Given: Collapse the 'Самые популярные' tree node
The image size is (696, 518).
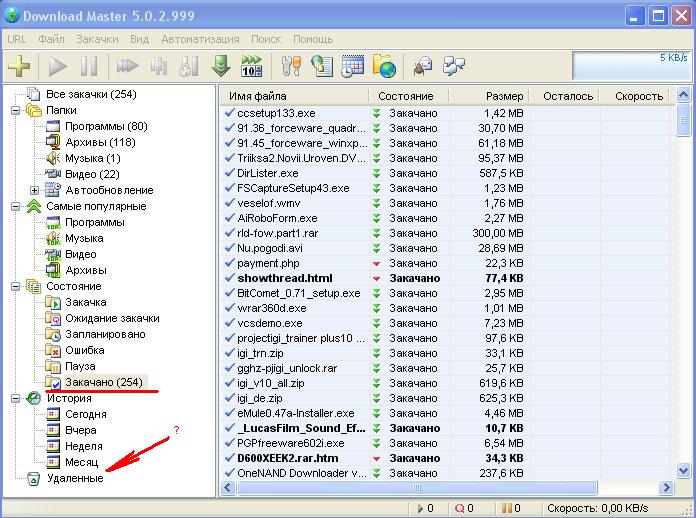Looking at the screenshot, I should click(x=16, y=206).
